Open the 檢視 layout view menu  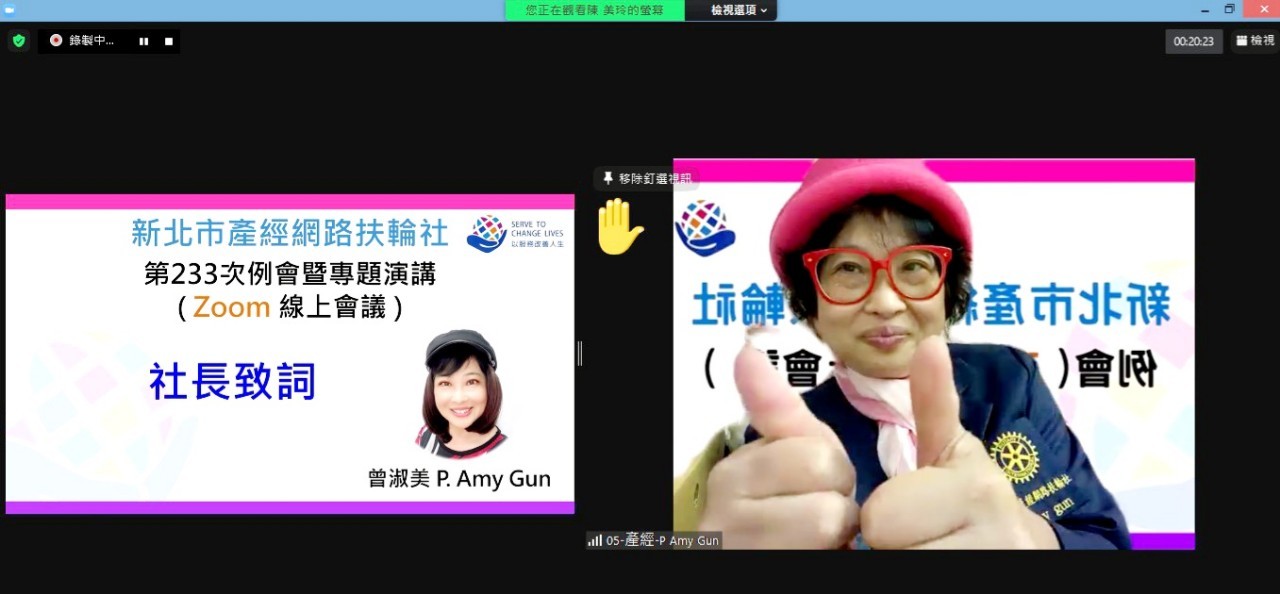point(1255,41)
